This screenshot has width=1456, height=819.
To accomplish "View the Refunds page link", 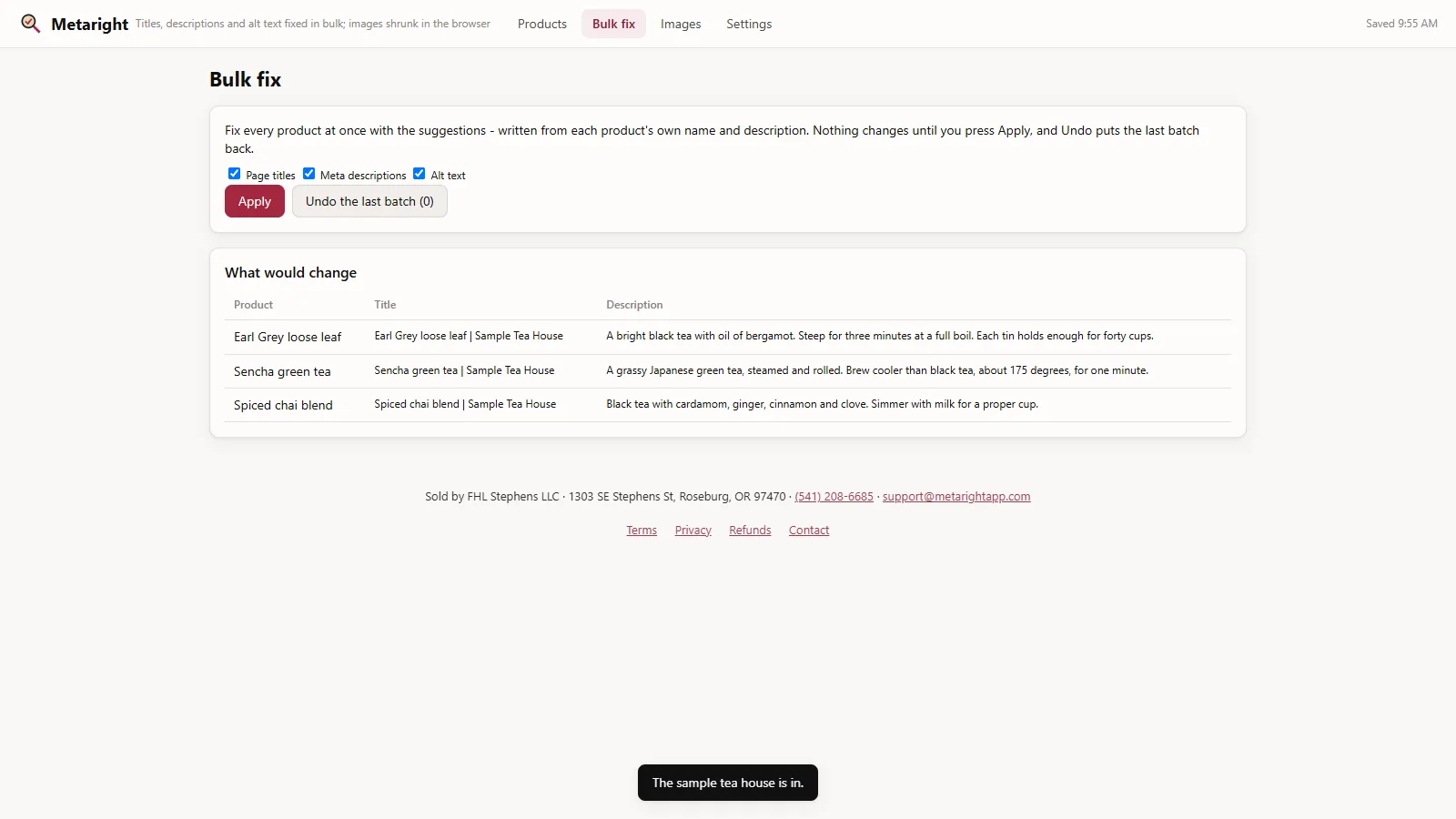I will 750,531.
